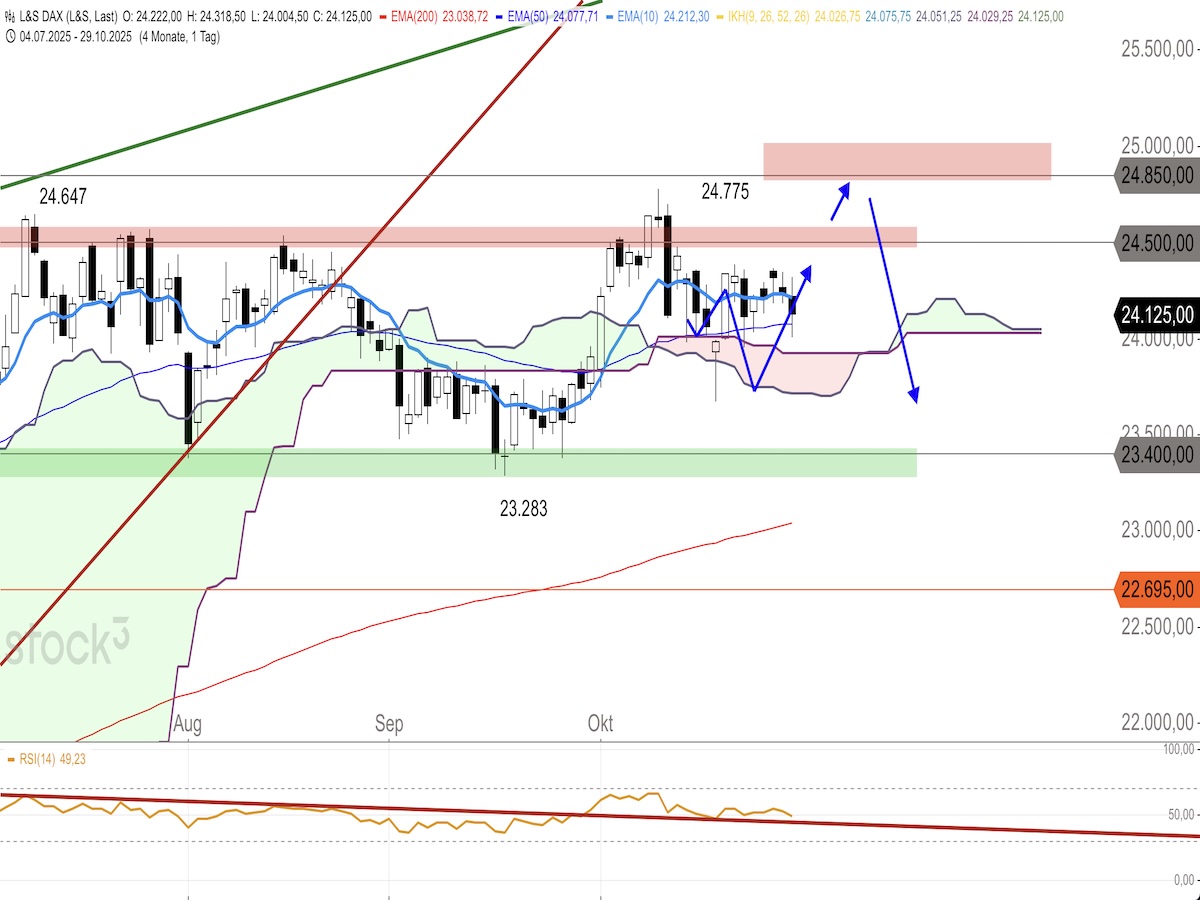Image resolution: width=1200 pixels, height=900 pixels.
Task: Click the clock icon beside the date range
Action: pos(10,37)
